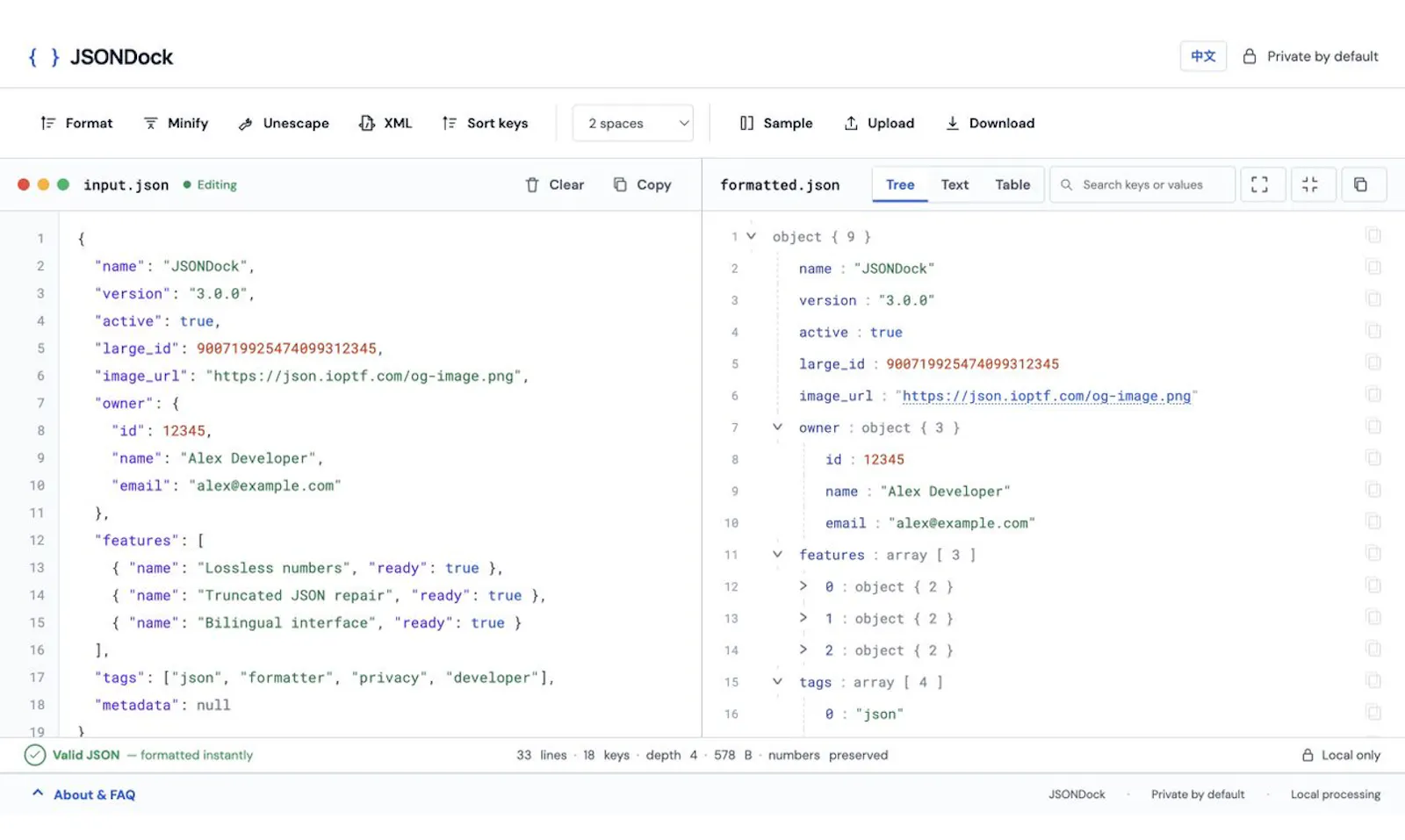The width and height of the screenshot is (1405, 840).
Task: Click the large_id number in the editor
Action: (x=286, y=348)
